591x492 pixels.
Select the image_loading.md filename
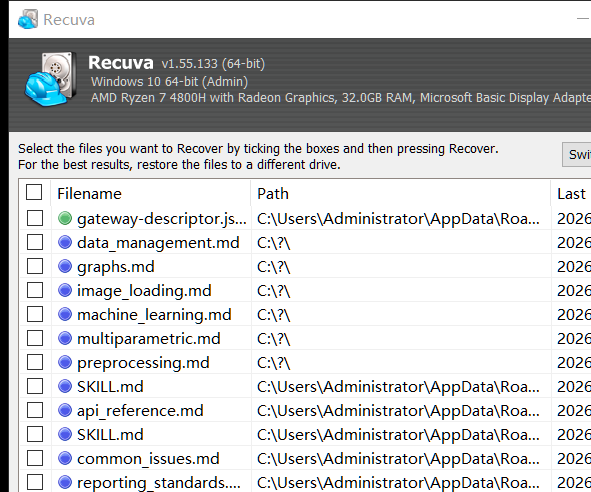[144, 291]
